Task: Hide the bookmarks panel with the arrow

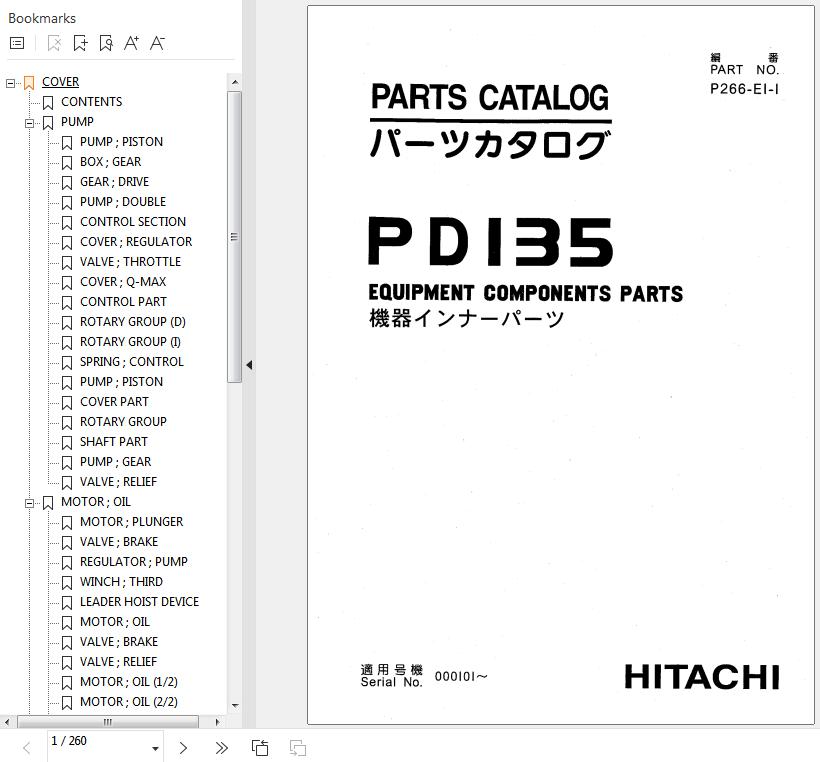Action: (249, 365)
